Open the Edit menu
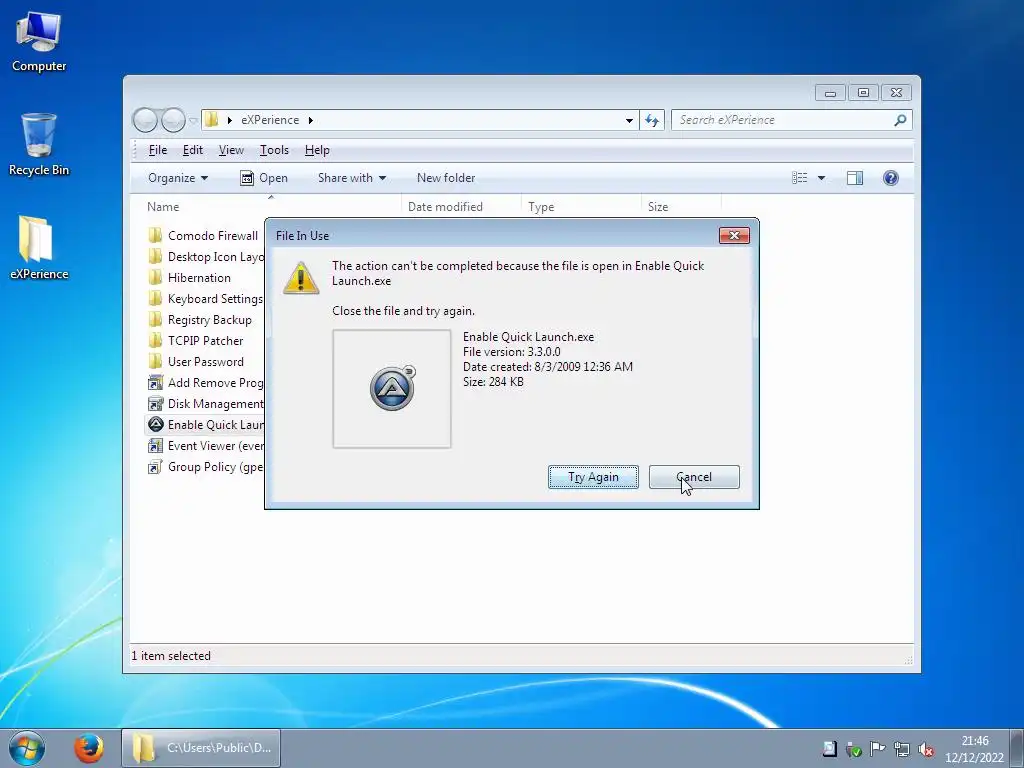1024x768 pixels. [193, 150]
